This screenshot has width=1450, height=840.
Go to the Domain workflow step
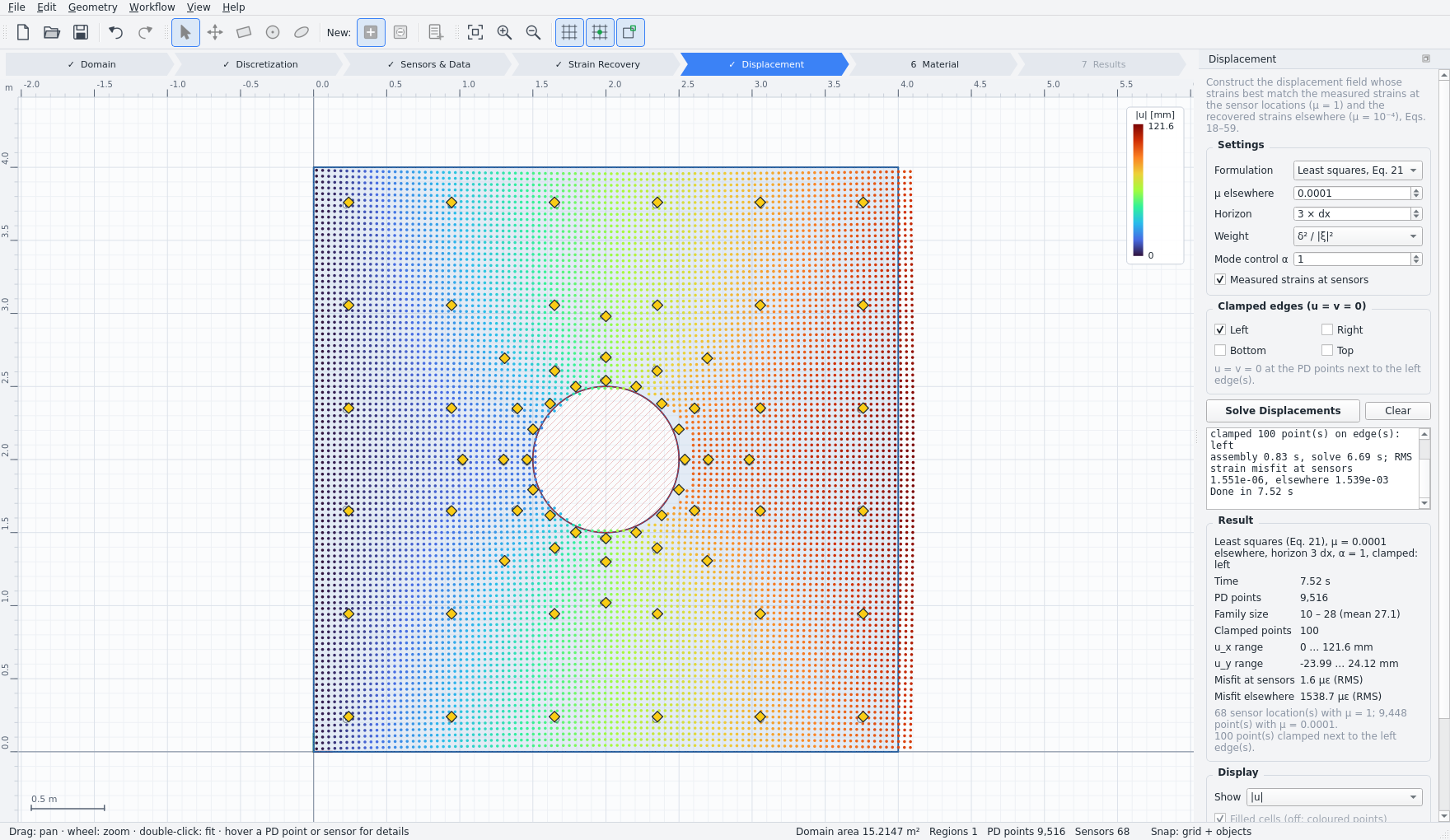coord(91,64)
